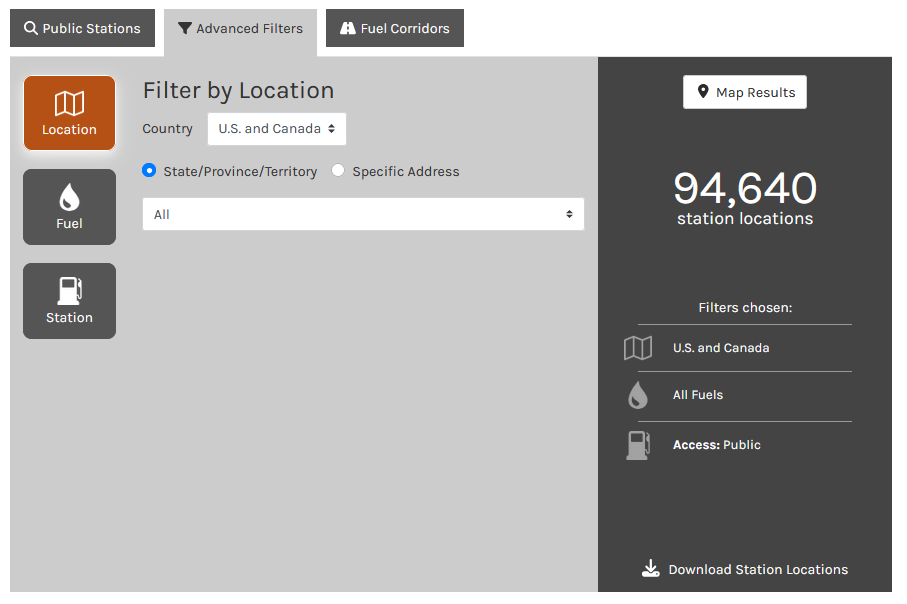Open the state selector dropdown showing All

[x=363, y=214]
